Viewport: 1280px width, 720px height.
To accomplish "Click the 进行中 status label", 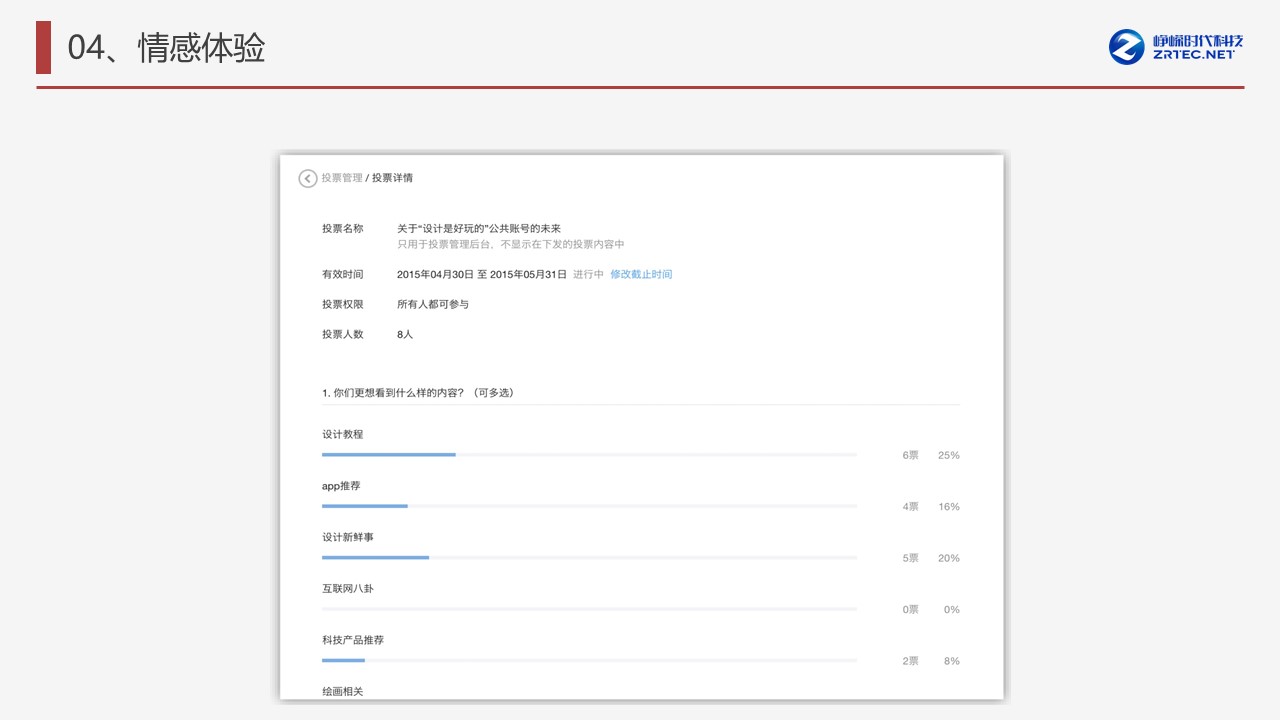I will coord(588,274).
